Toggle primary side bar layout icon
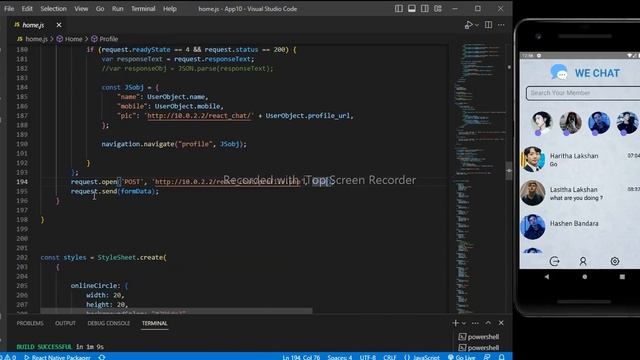Viewport: 640px width, 360px height. click(x=399, y=9)
